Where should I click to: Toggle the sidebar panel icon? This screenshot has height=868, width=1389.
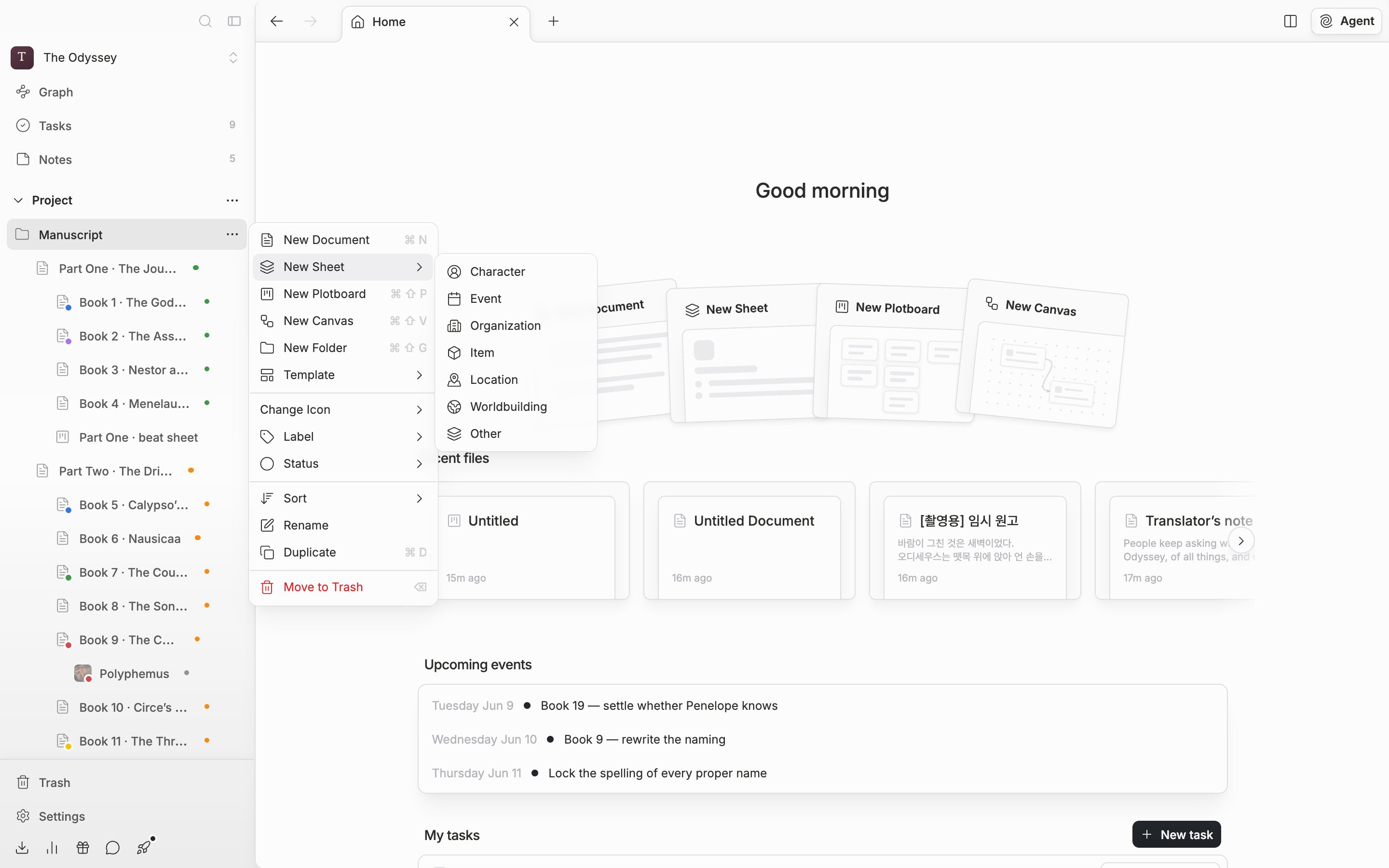pyautogui.click(x=234, y=21)
